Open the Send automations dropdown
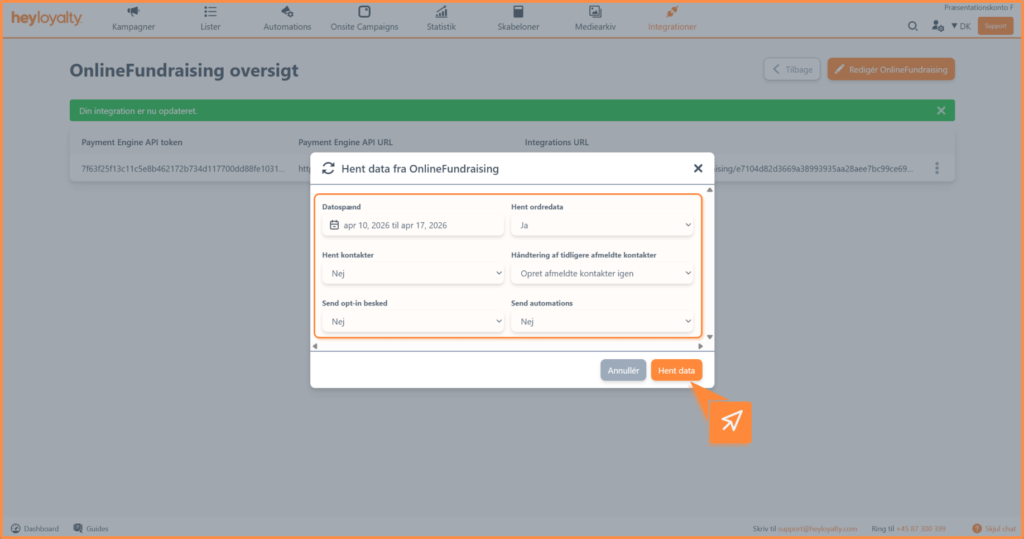 601,321
